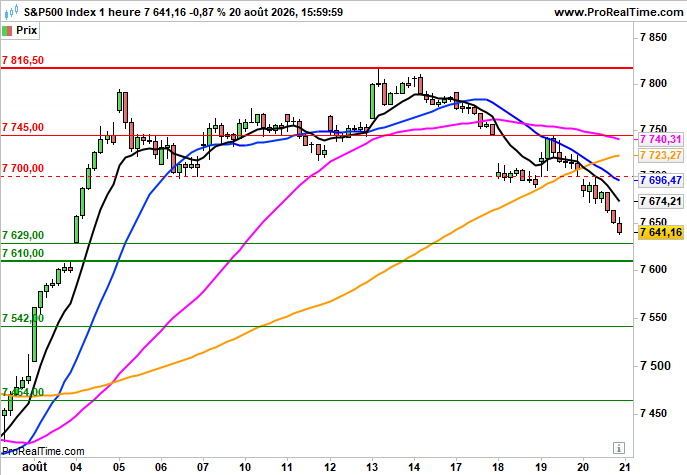
Task: Click date 20 on the time axis
Action: pos(583,467)
